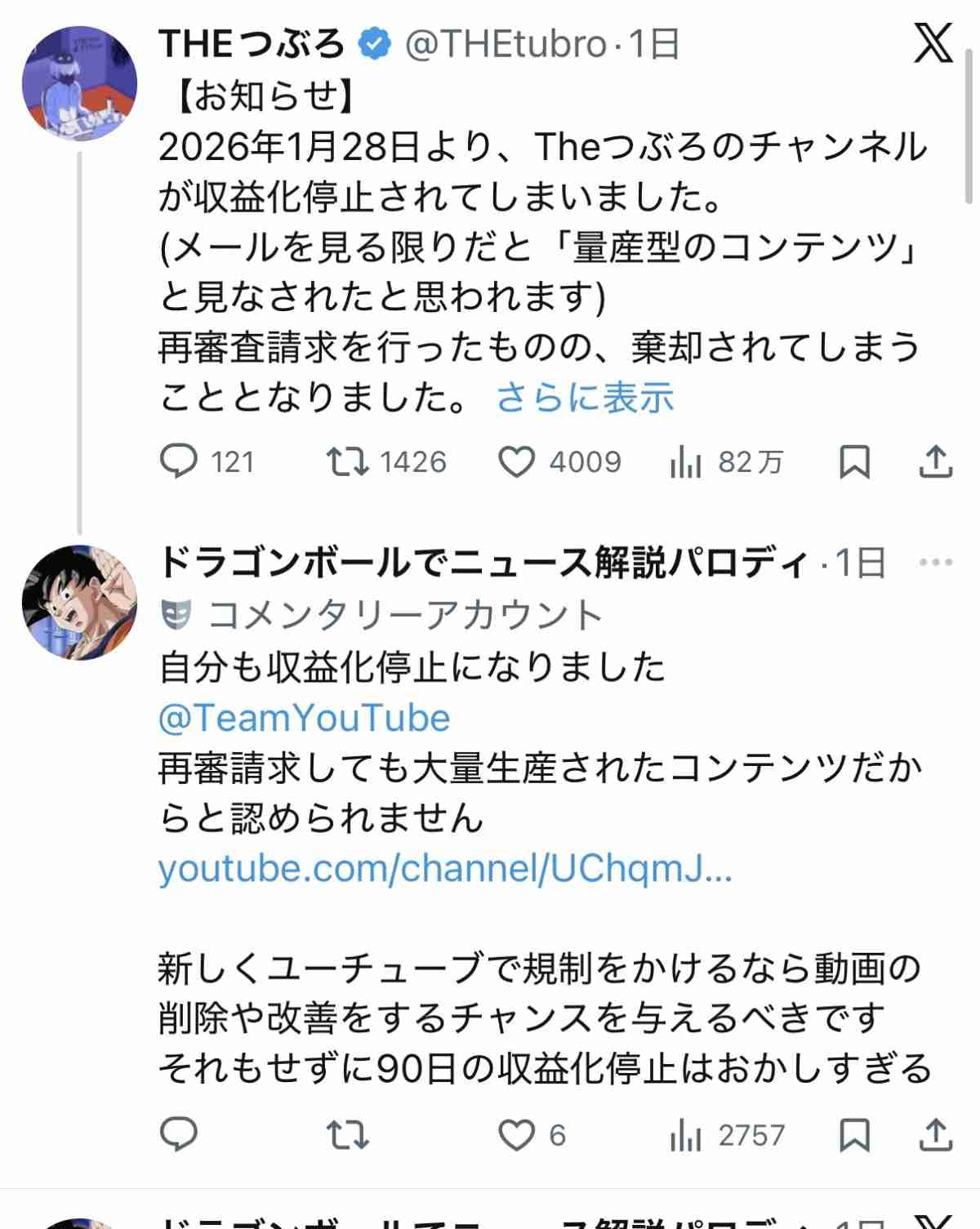Open the three-dot menu on the Dragon Ball reply
The image size is (980, 1229).
[x=936, y=562]
